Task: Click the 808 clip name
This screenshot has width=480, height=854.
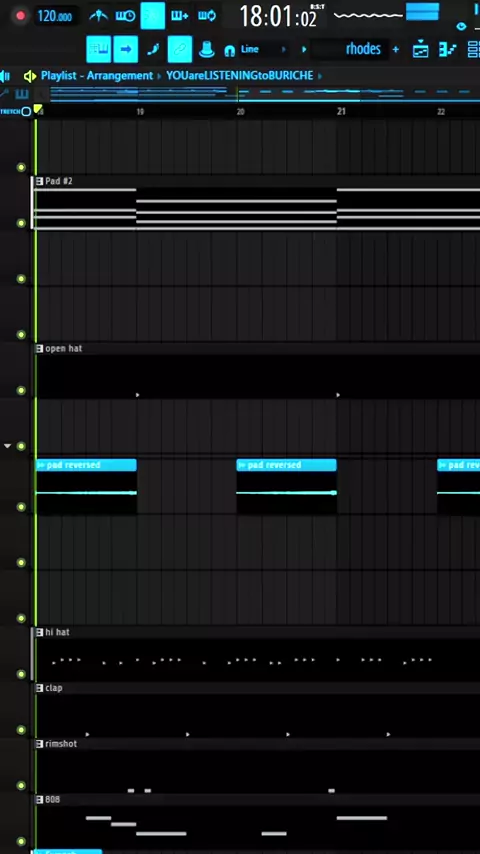Action: click(52, 800)
